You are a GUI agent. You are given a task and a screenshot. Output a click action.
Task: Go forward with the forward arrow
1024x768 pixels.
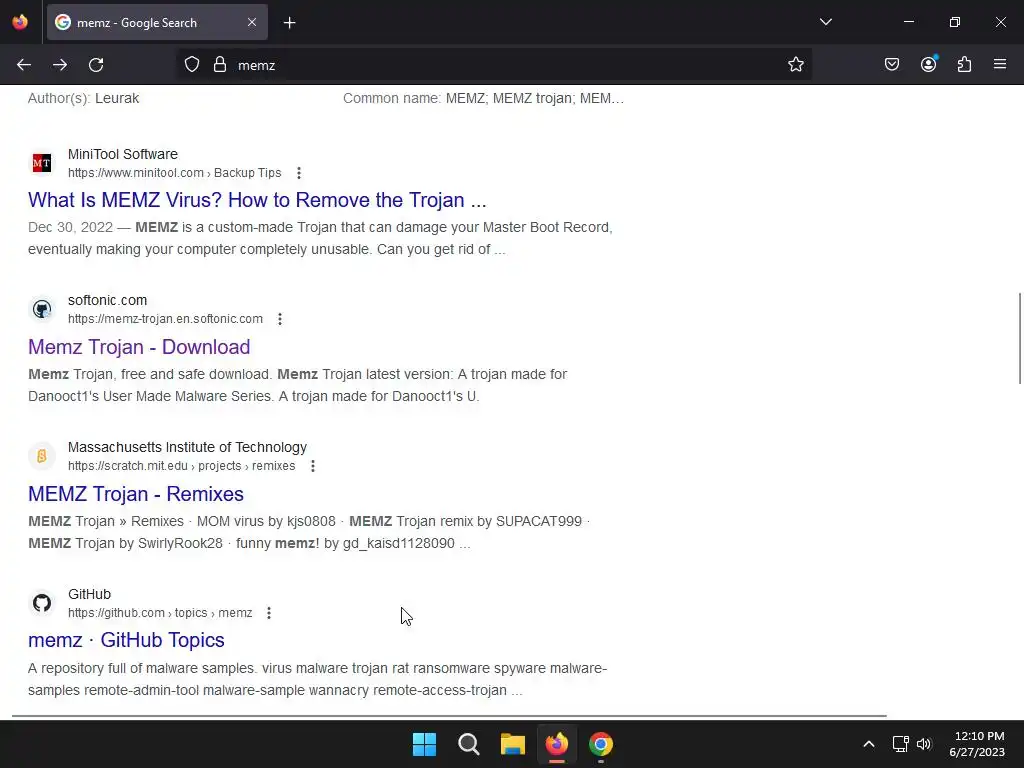60,65
